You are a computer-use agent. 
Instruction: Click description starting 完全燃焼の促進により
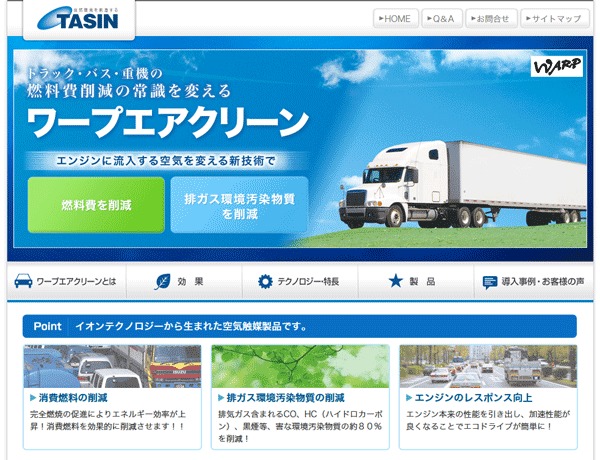pyautogui.click(x=108, y=420)
